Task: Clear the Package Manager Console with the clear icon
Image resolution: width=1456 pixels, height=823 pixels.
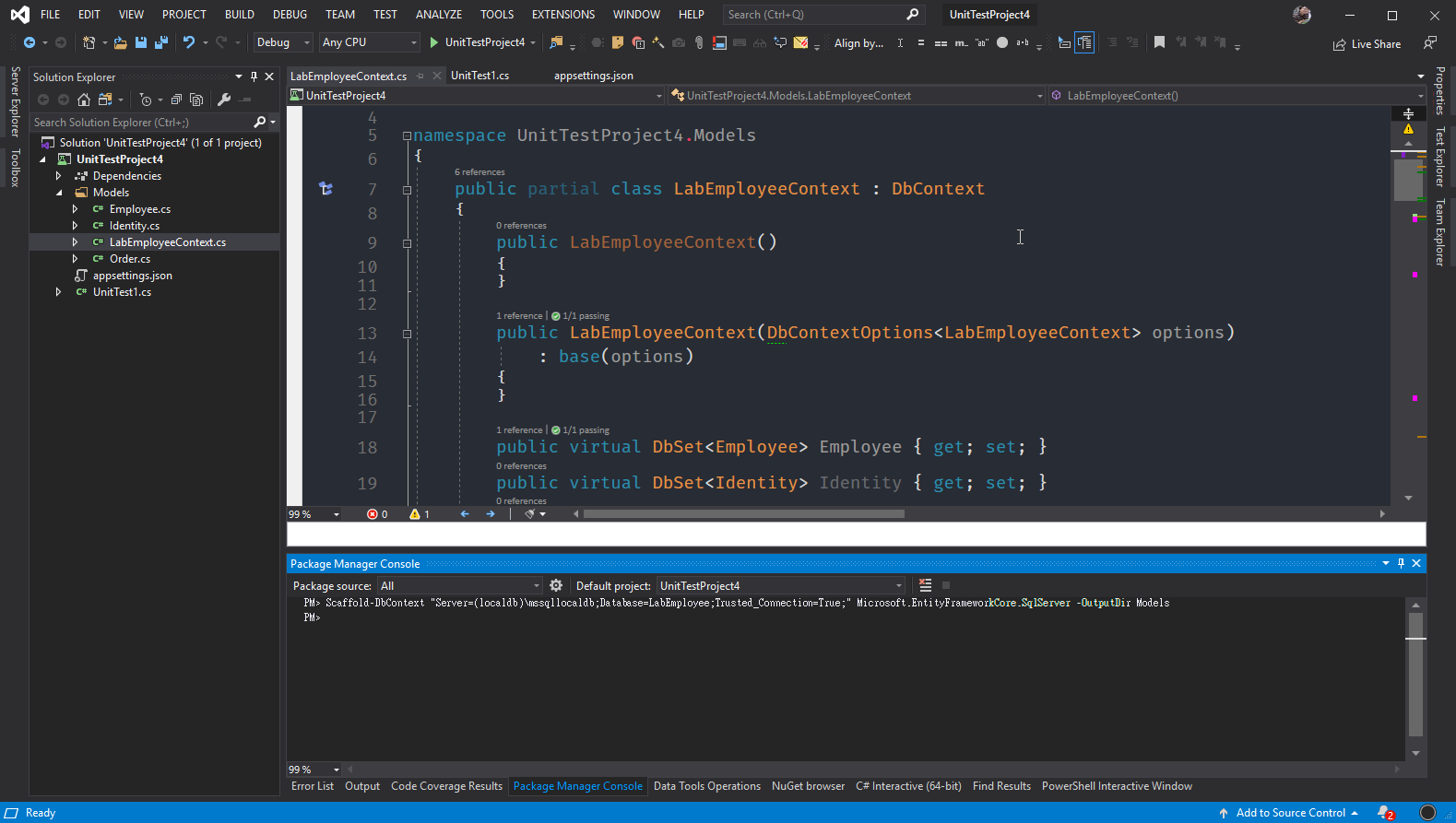Action: click(925, 585)
